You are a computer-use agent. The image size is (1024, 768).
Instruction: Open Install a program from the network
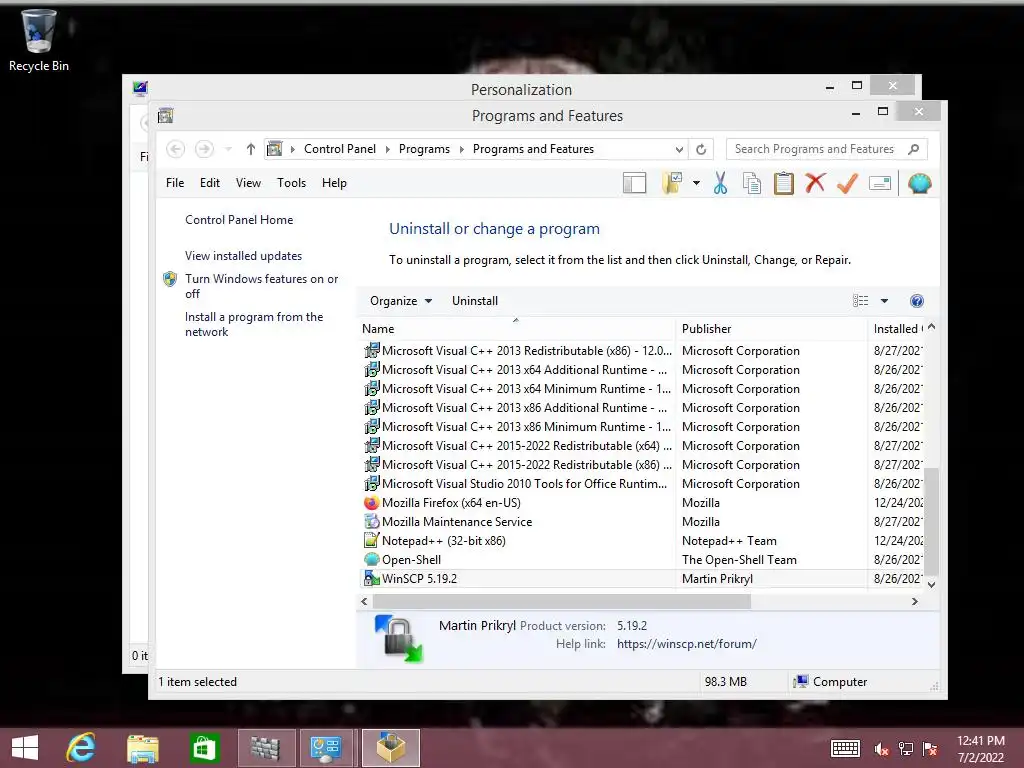[254, 324]
